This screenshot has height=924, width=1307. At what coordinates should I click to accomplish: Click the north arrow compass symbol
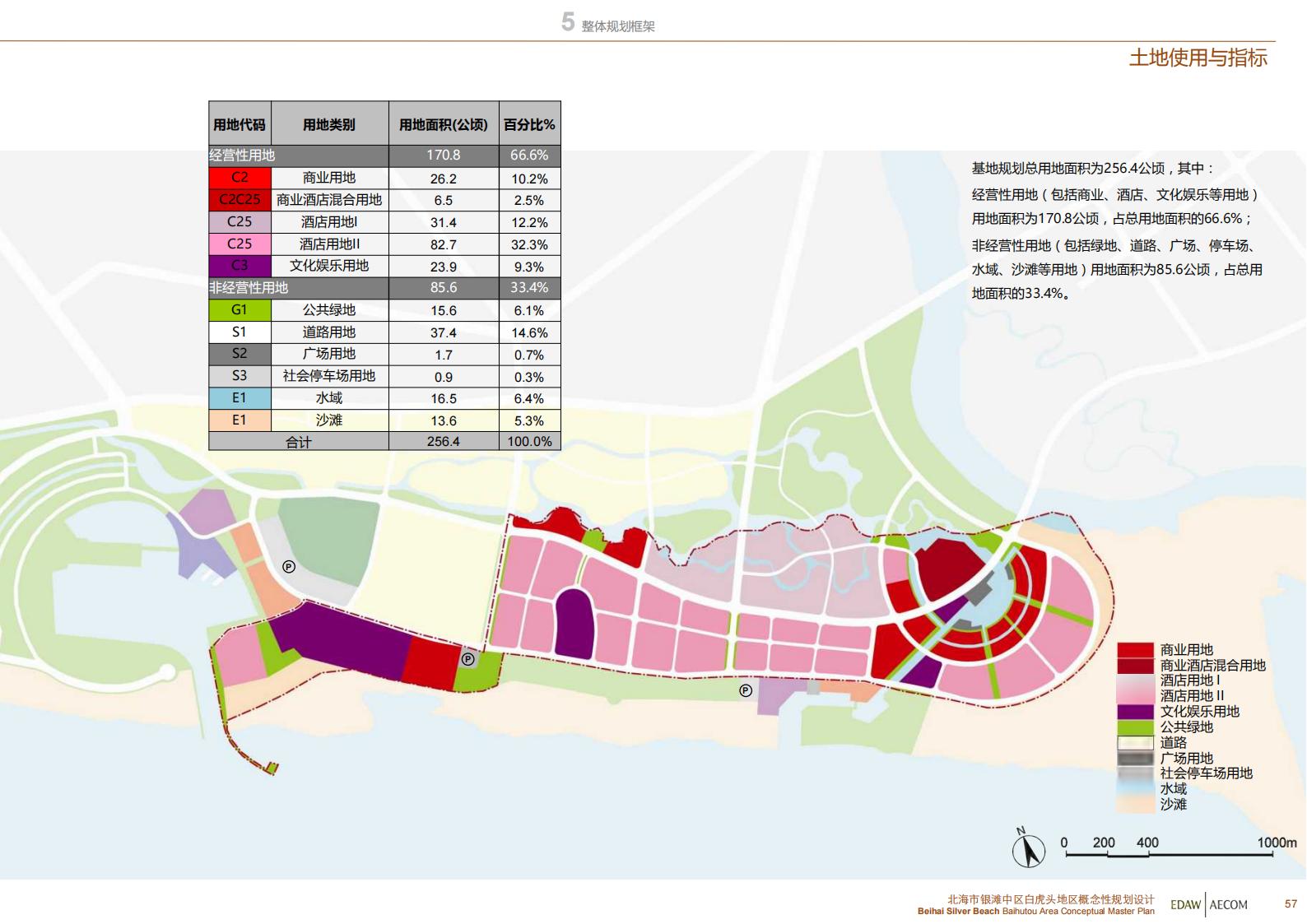[1028, 848]
